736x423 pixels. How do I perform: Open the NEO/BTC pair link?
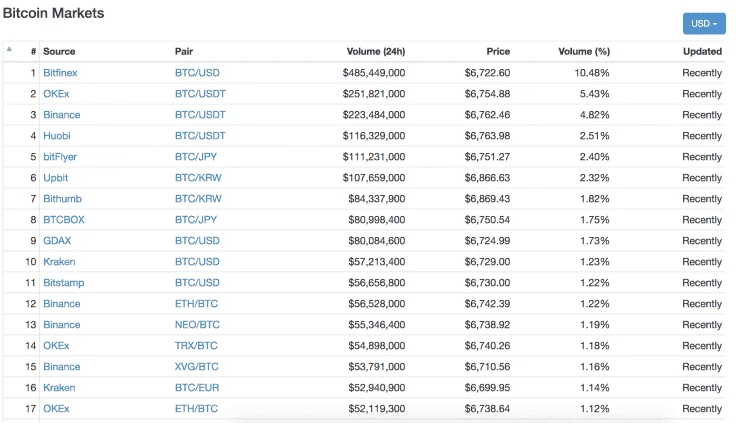[197, 325]
